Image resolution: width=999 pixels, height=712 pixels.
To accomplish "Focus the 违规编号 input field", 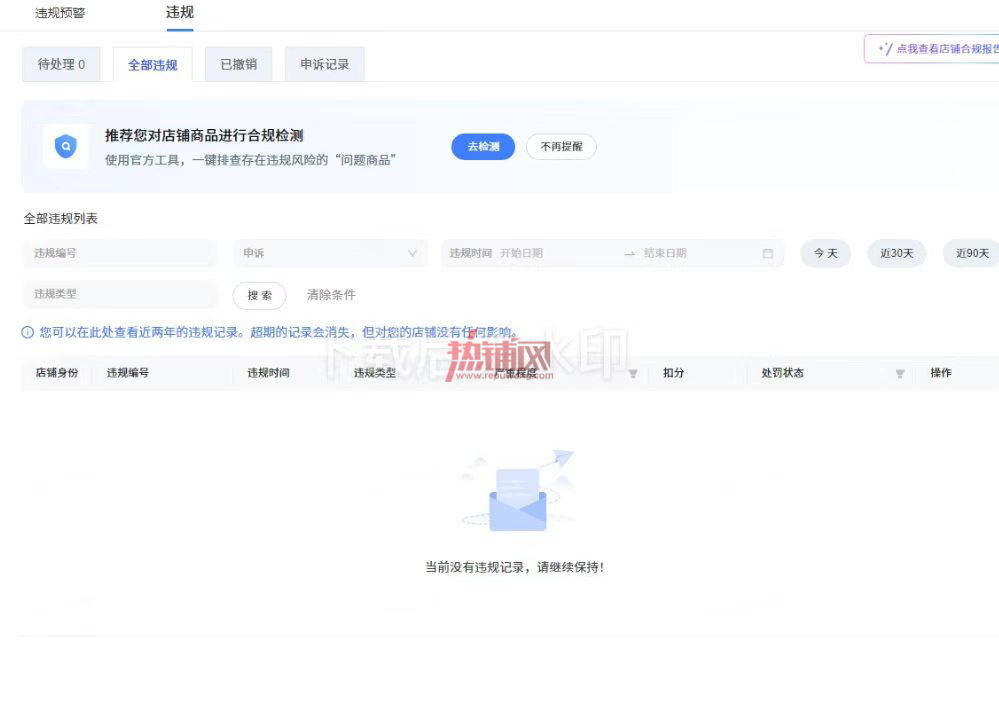I will pos(119,253).
